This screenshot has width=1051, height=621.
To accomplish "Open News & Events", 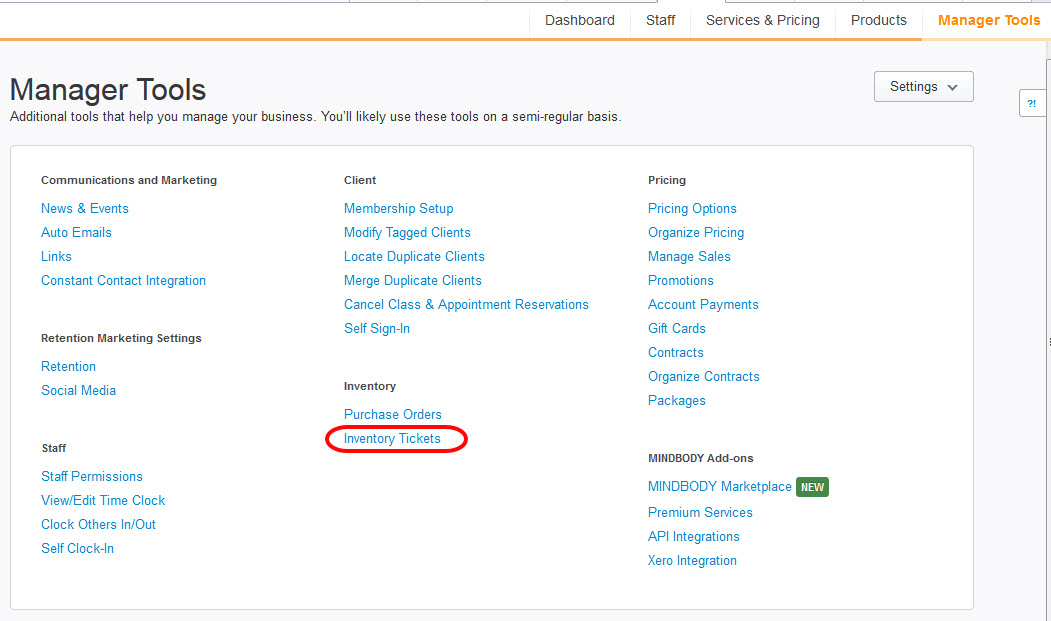I will (84, 209).
